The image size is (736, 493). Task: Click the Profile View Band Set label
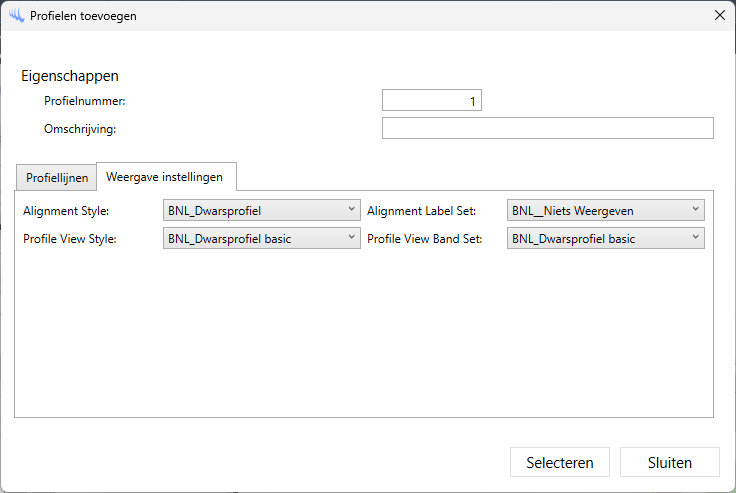[426, 239]
